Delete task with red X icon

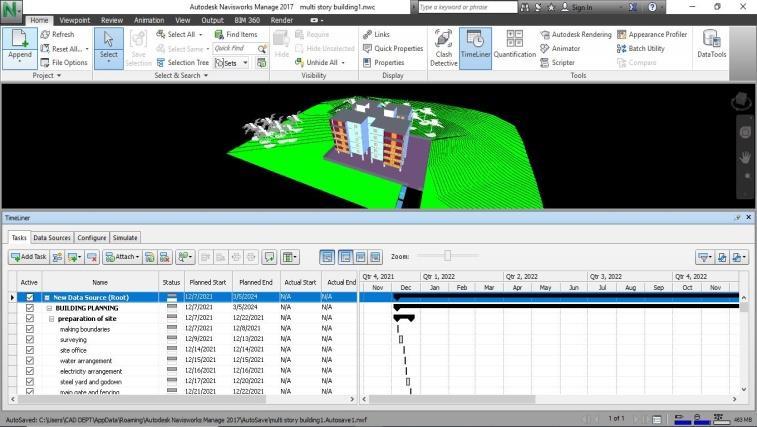tap(92, 257)
